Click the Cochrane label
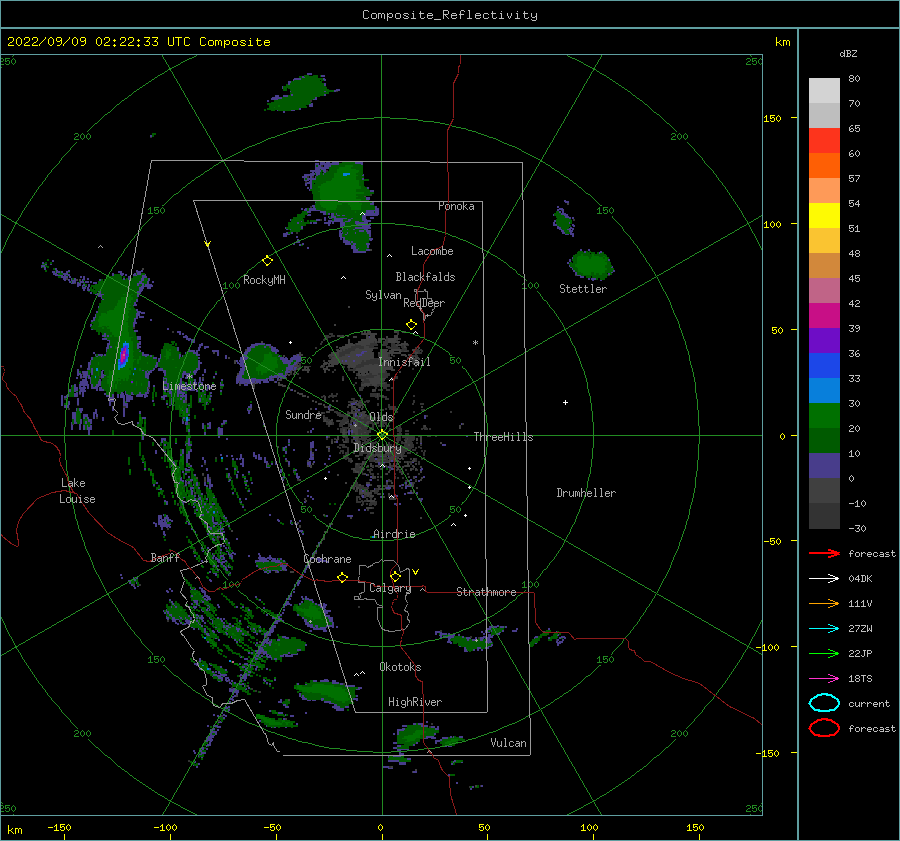Viewport: 900px width, 841px height. pyautogui.click(x=327, y=559)
